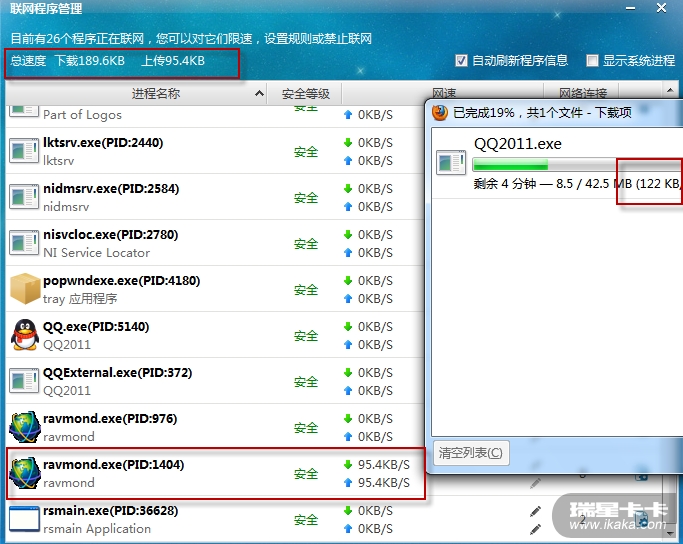The image size is (683, 544).
Task: Select popwndexe.exe(PID:4180) row name
Action: 122,280
